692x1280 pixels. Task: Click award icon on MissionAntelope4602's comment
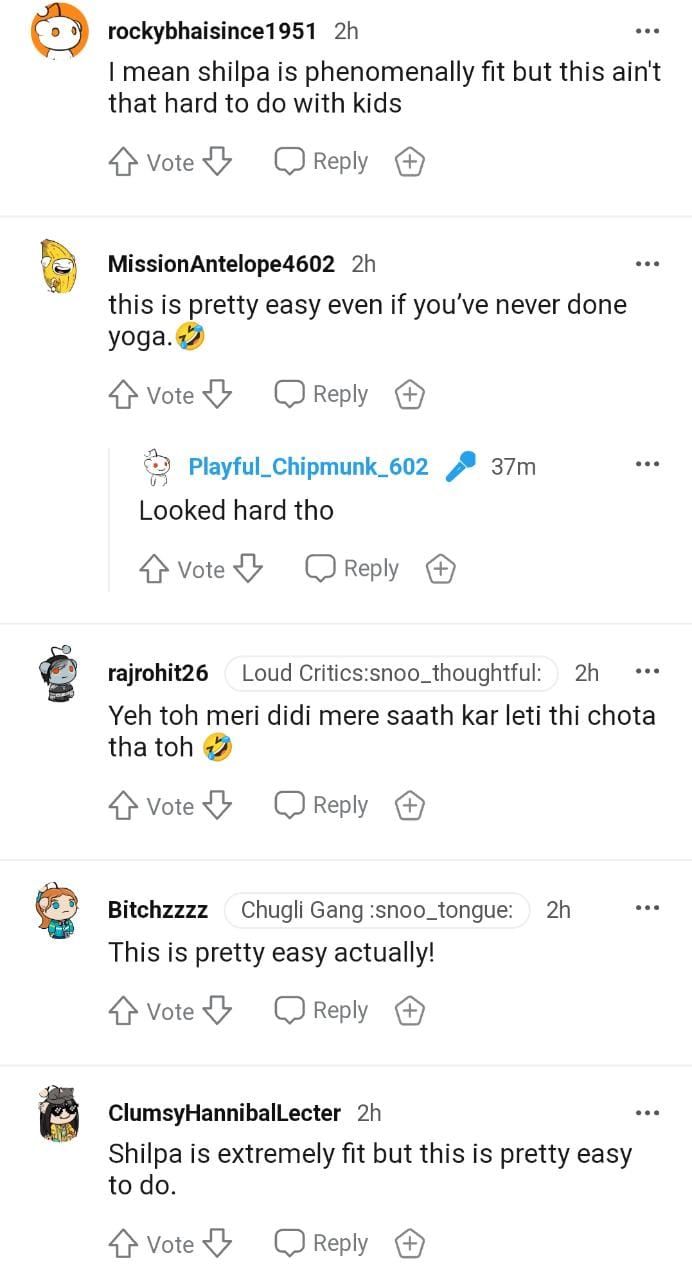tap(409, 395)
